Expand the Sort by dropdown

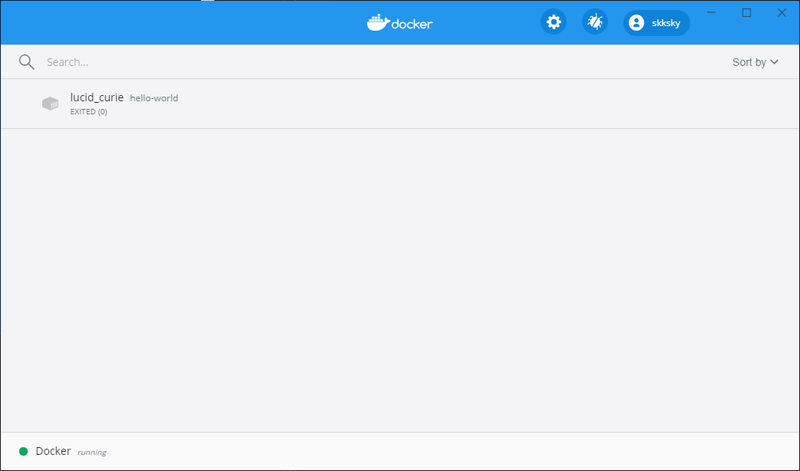tap(755, 62)
